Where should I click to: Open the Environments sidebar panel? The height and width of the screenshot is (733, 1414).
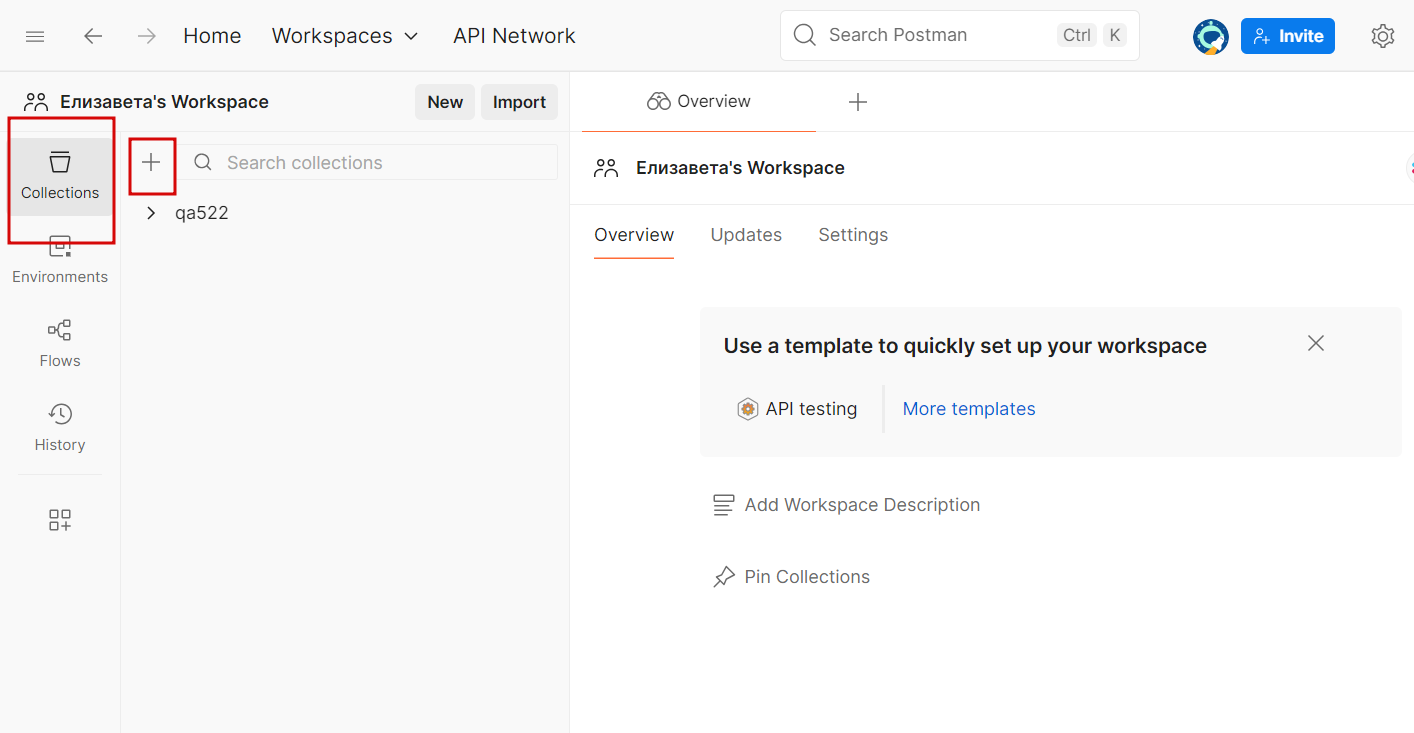pyautogui.click(x=60, y=260)
